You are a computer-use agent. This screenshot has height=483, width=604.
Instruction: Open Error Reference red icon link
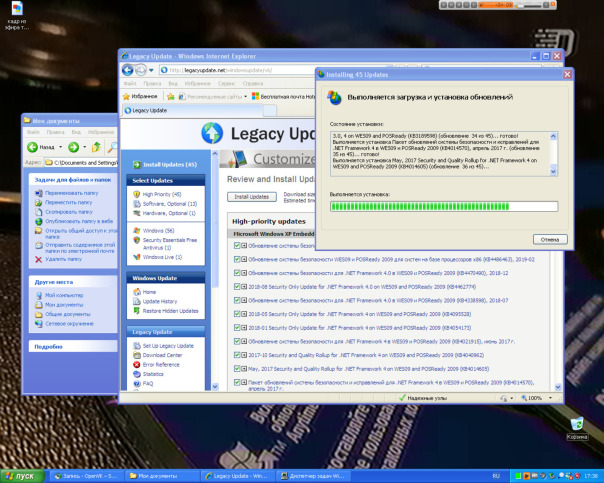(135, 364)
